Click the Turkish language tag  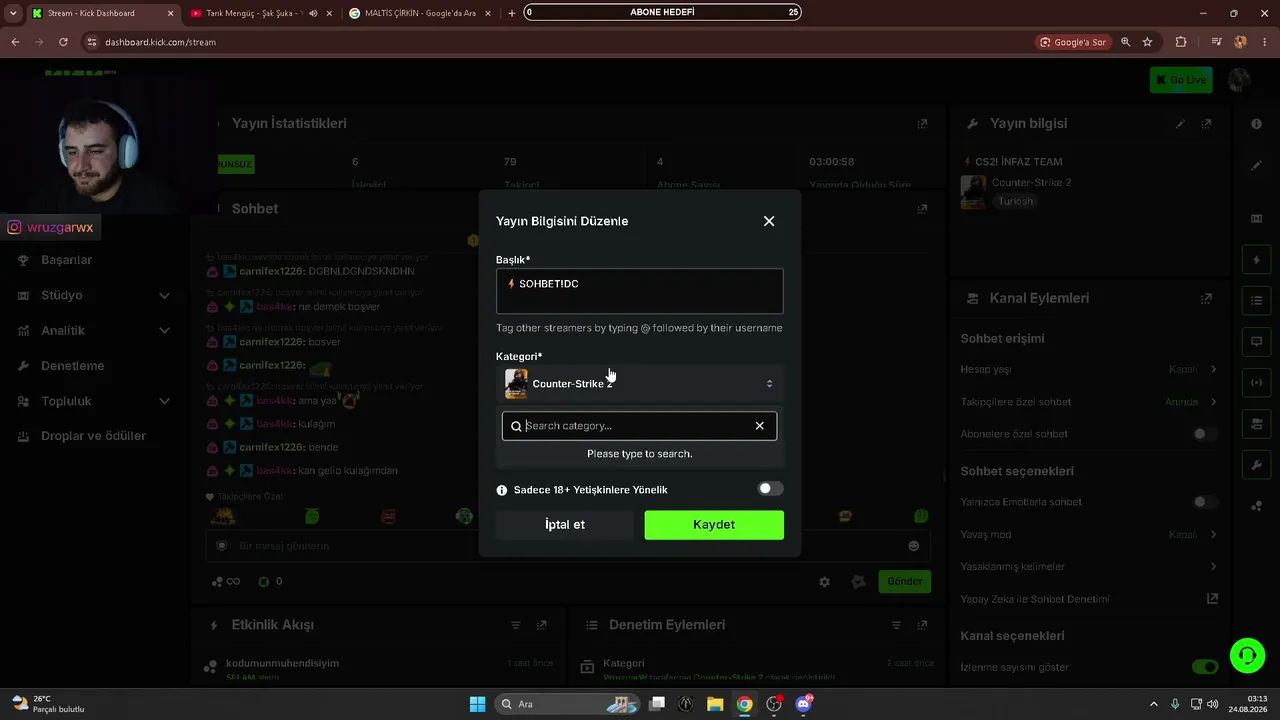tap(1015, 201)
